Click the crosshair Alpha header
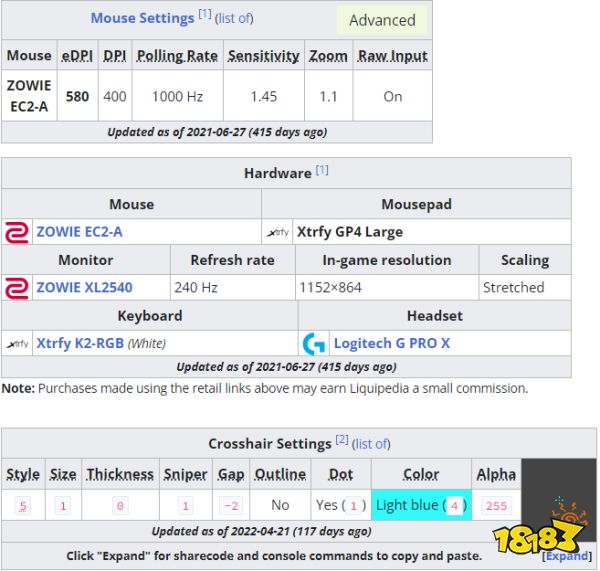600x571 pixels. pyautogui.click(x=496, y=475)
